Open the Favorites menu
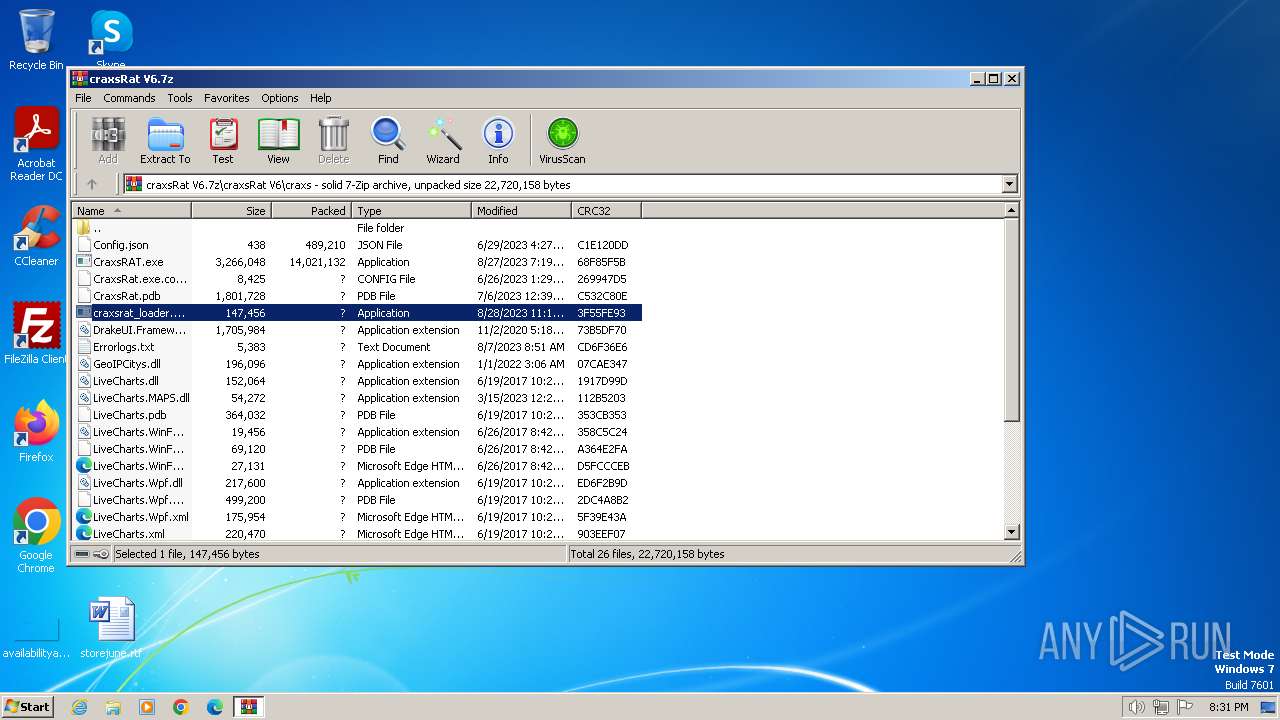The image size is (1280, 720). point(227,98)
